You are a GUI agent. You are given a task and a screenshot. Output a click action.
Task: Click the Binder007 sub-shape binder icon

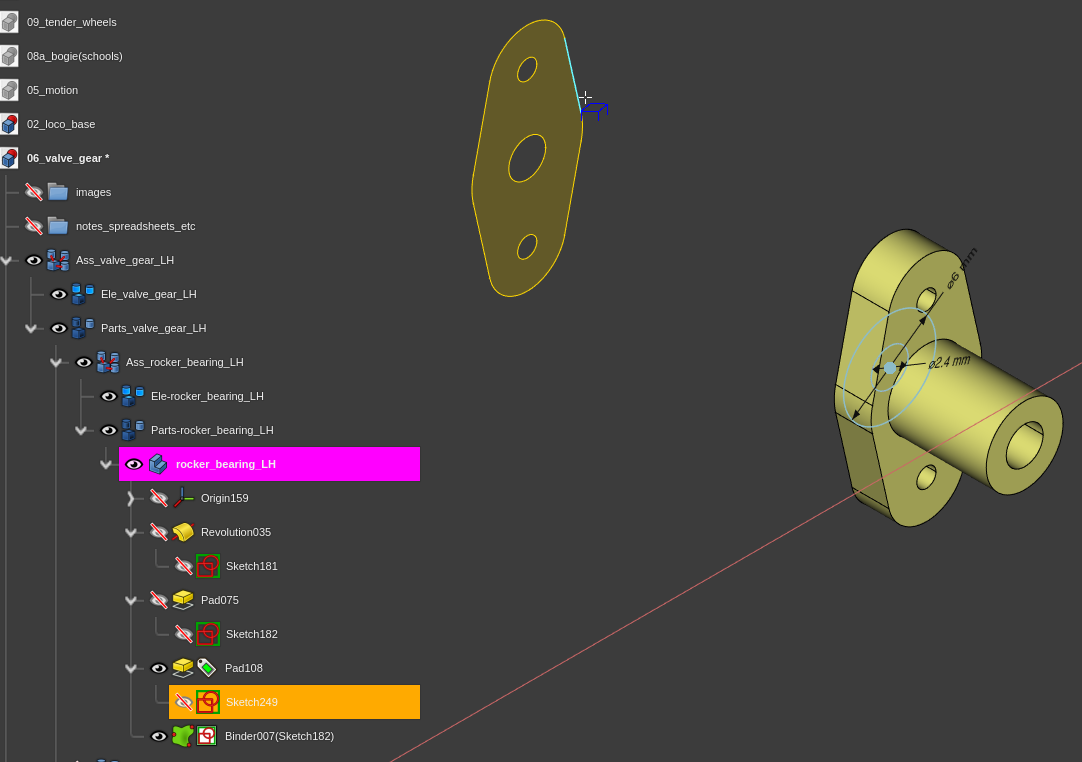183,736
